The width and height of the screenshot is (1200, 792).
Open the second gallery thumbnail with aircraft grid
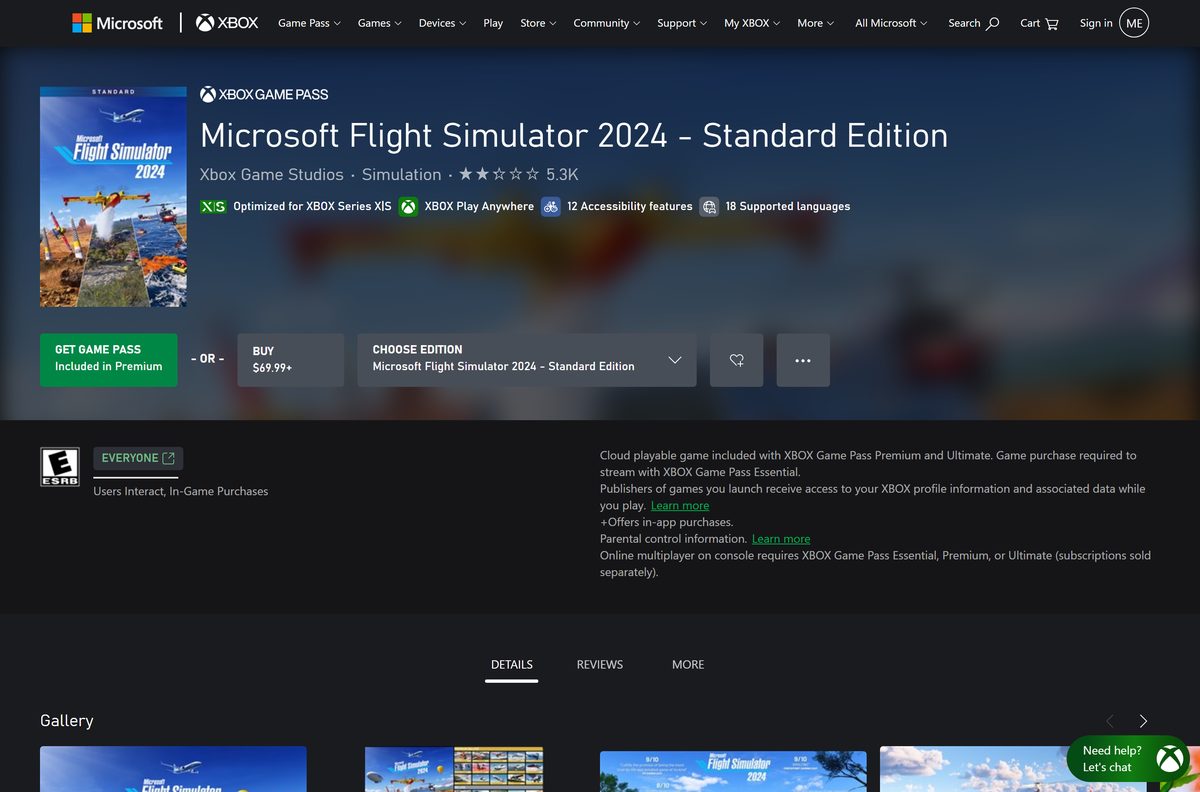454,769
